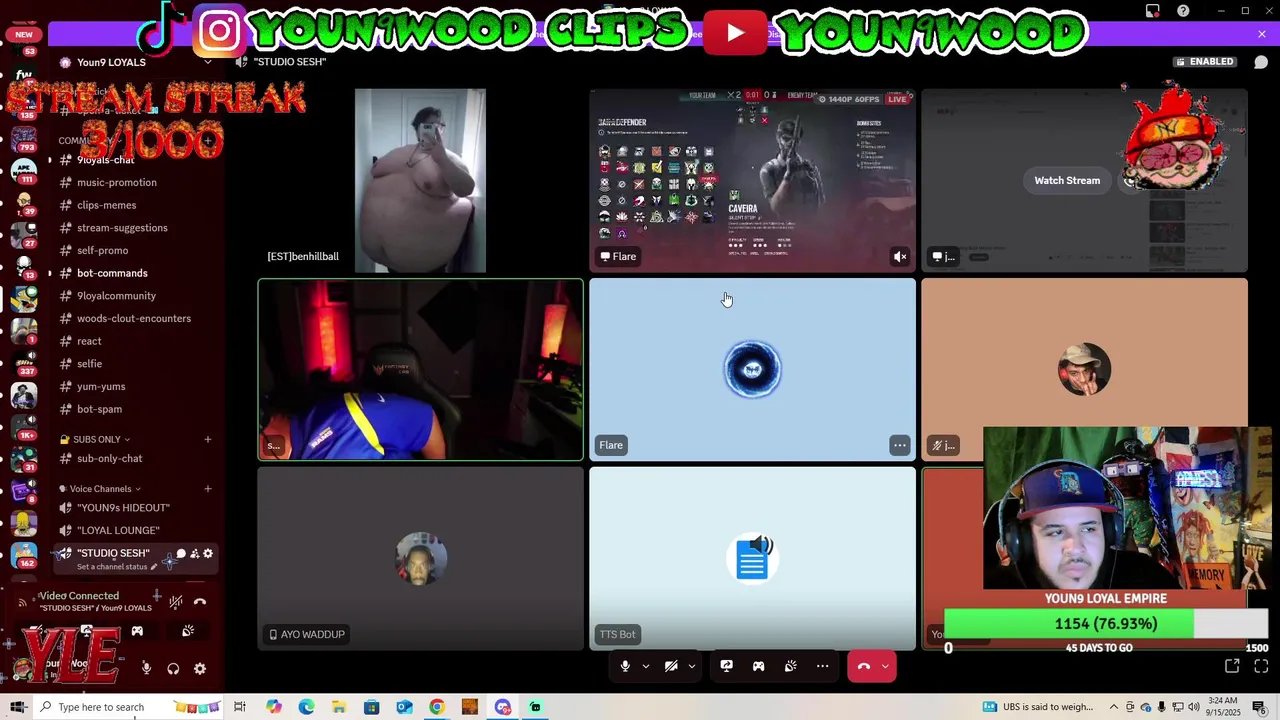The width and height of the screenshot is (1280, 720).
Task: Show voice channel chat bubble in header
Action: point(1261,62)
